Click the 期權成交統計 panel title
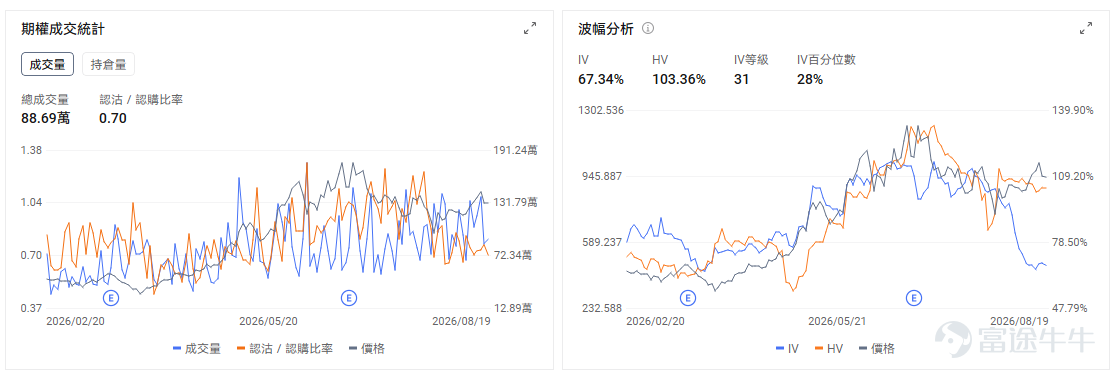 click(64, 28)
